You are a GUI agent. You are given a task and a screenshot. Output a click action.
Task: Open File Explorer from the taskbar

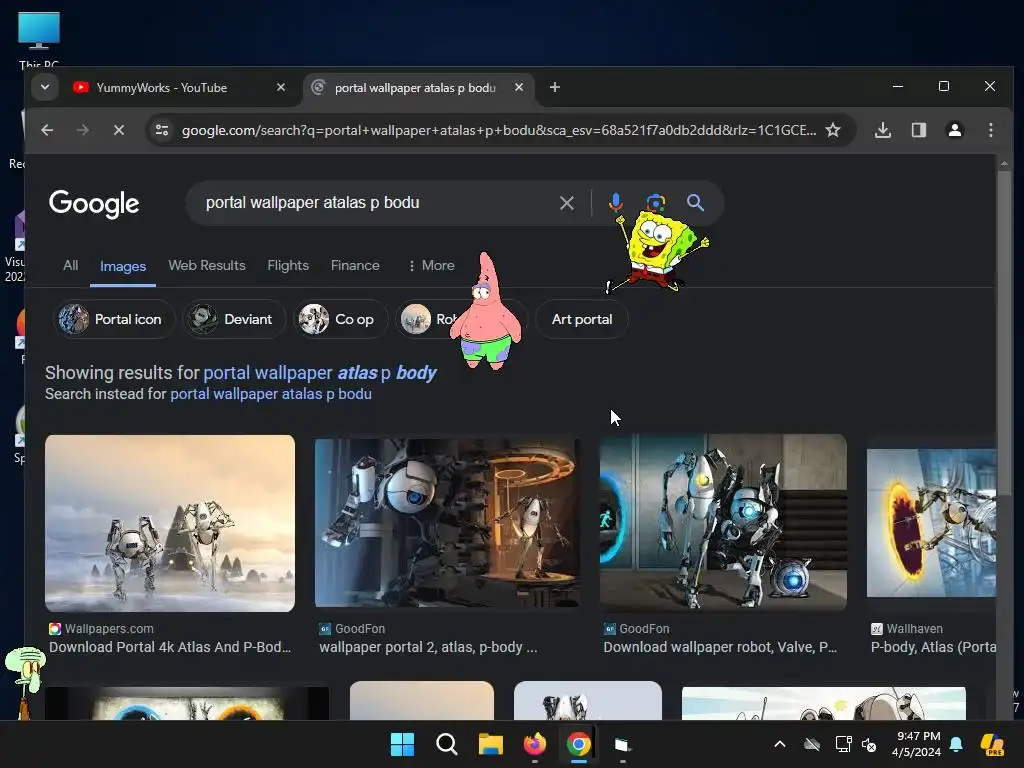point(490,744)
